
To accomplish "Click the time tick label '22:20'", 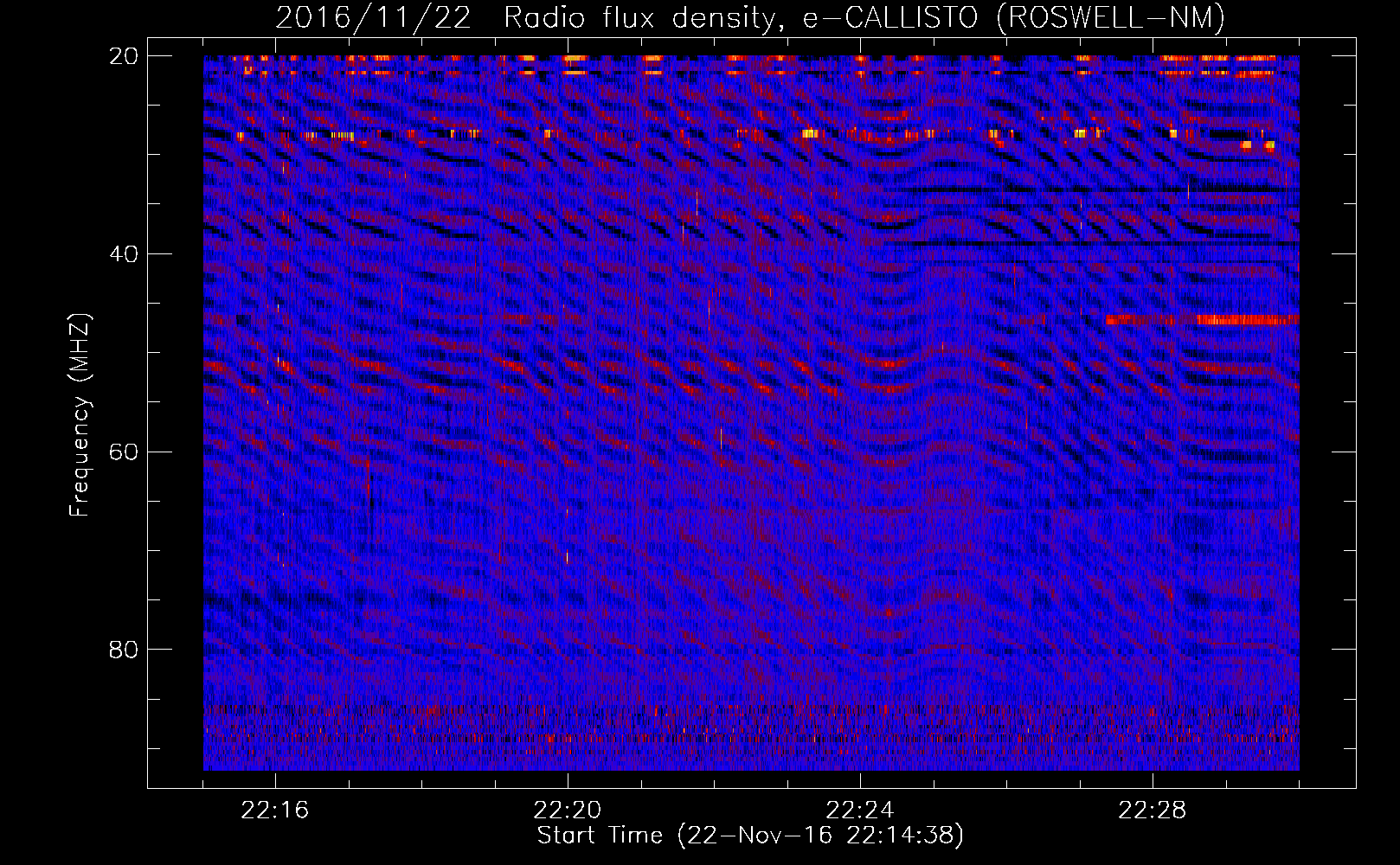I will (568, 811).
